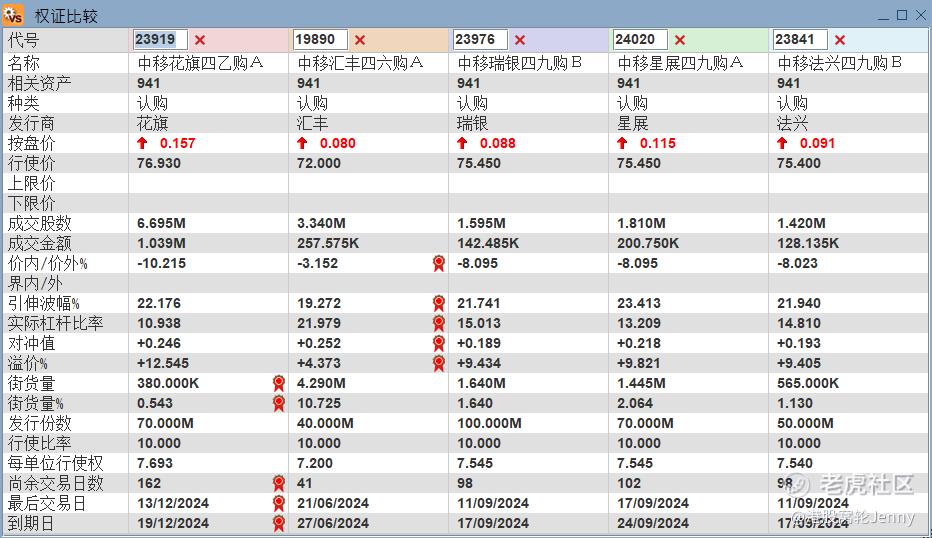The width and height of the screenshot is (932, 538).
Task: Click turnover amount 1.039M
Action: [x=161, y=243]
